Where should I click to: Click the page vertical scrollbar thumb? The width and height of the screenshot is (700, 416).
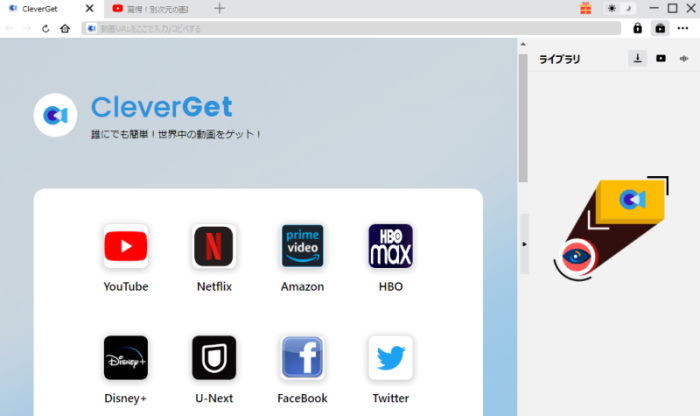(523, 118)
